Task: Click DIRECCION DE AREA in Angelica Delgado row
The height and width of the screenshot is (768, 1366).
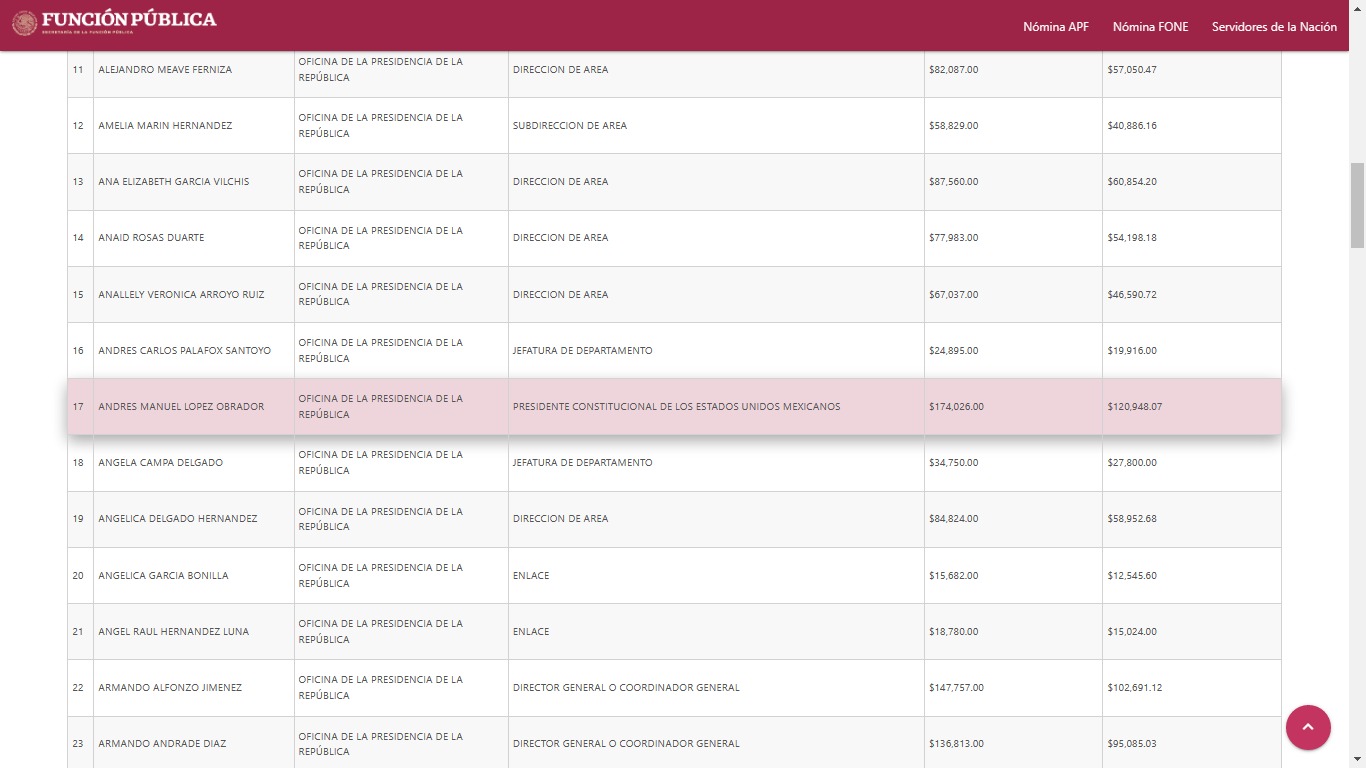Action: [560, 519]
